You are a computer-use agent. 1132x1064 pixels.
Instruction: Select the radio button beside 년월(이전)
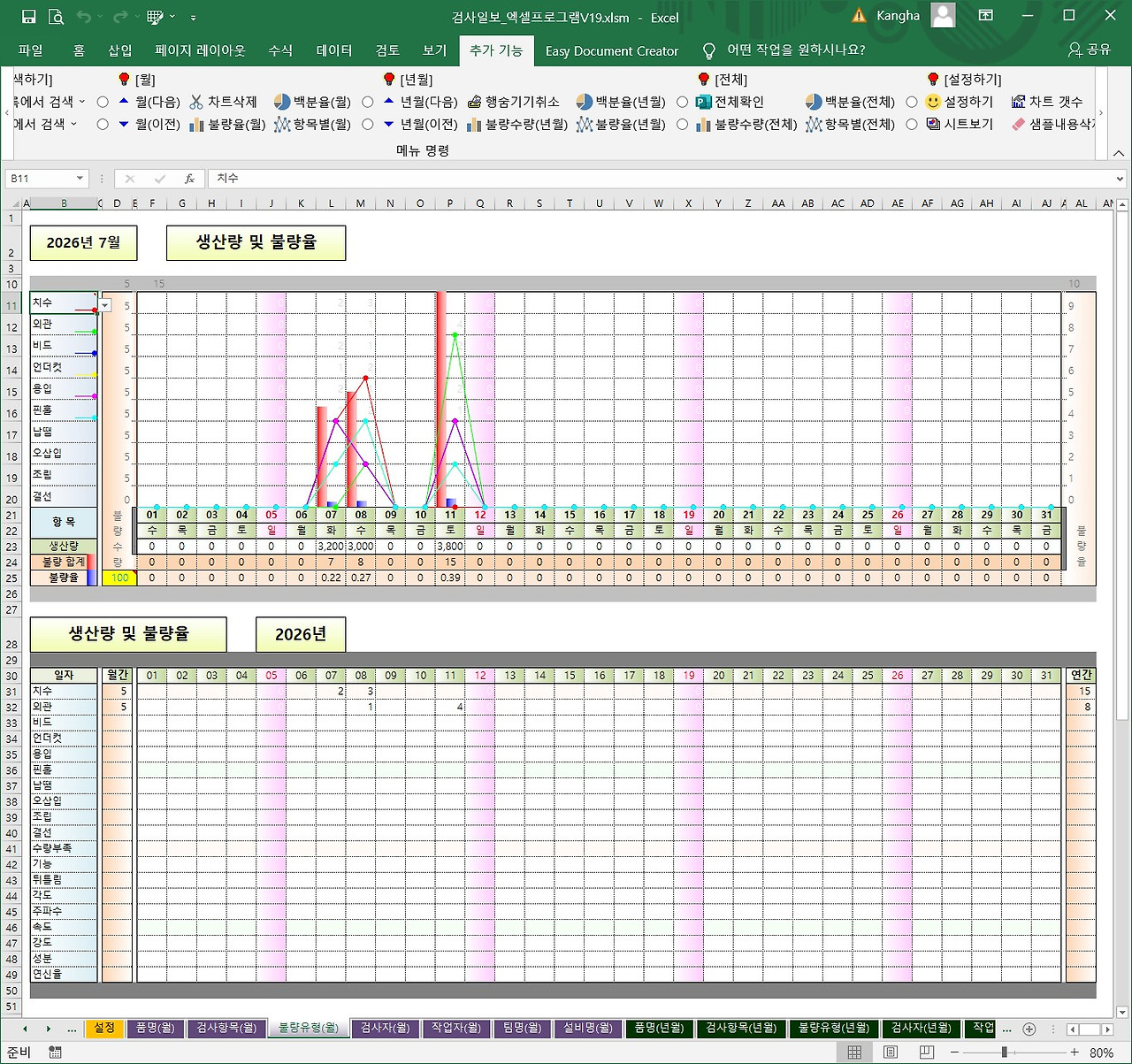pos(368,125)
